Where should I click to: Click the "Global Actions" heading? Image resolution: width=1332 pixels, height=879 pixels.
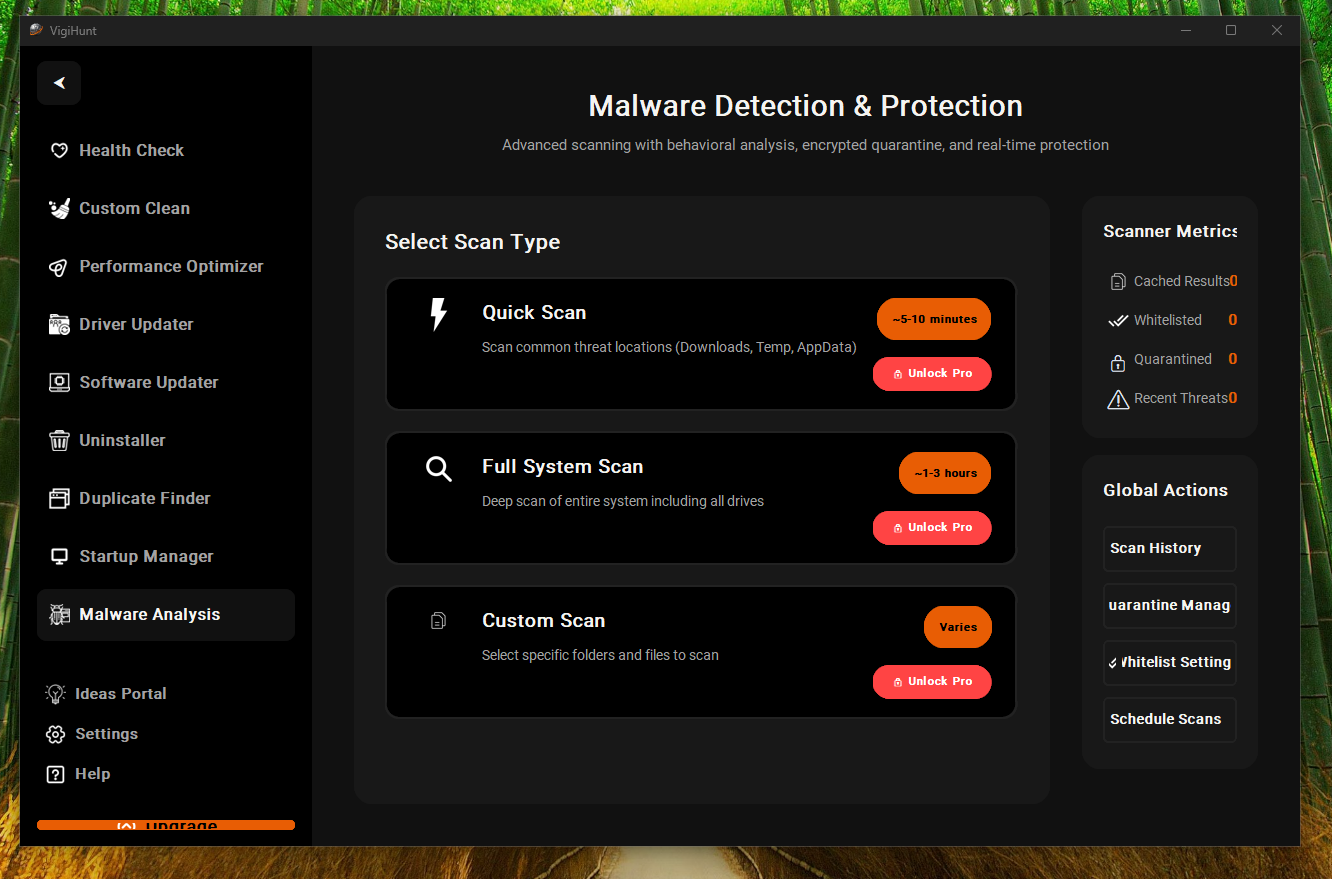(1165, 491)
